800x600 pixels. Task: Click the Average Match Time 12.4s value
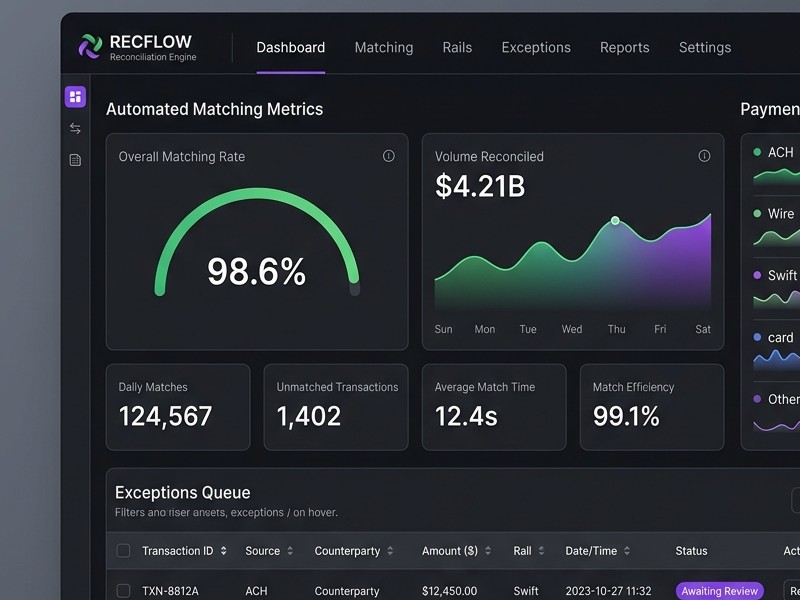[466, 416]
